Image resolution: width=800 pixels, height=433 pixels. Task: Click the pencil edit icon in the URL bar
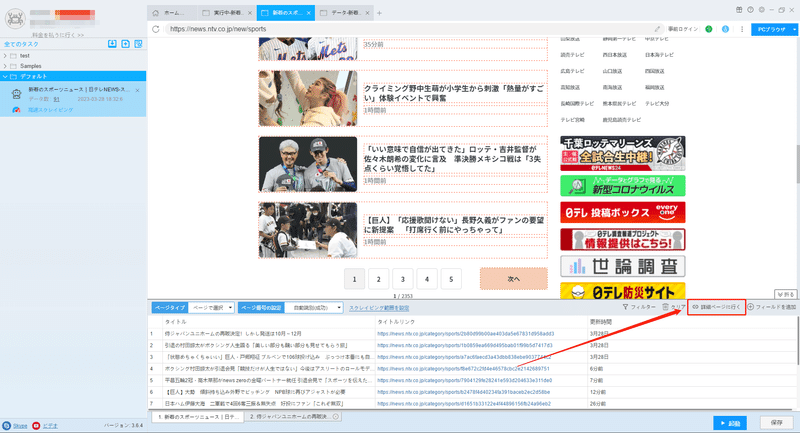click(657, 29)
